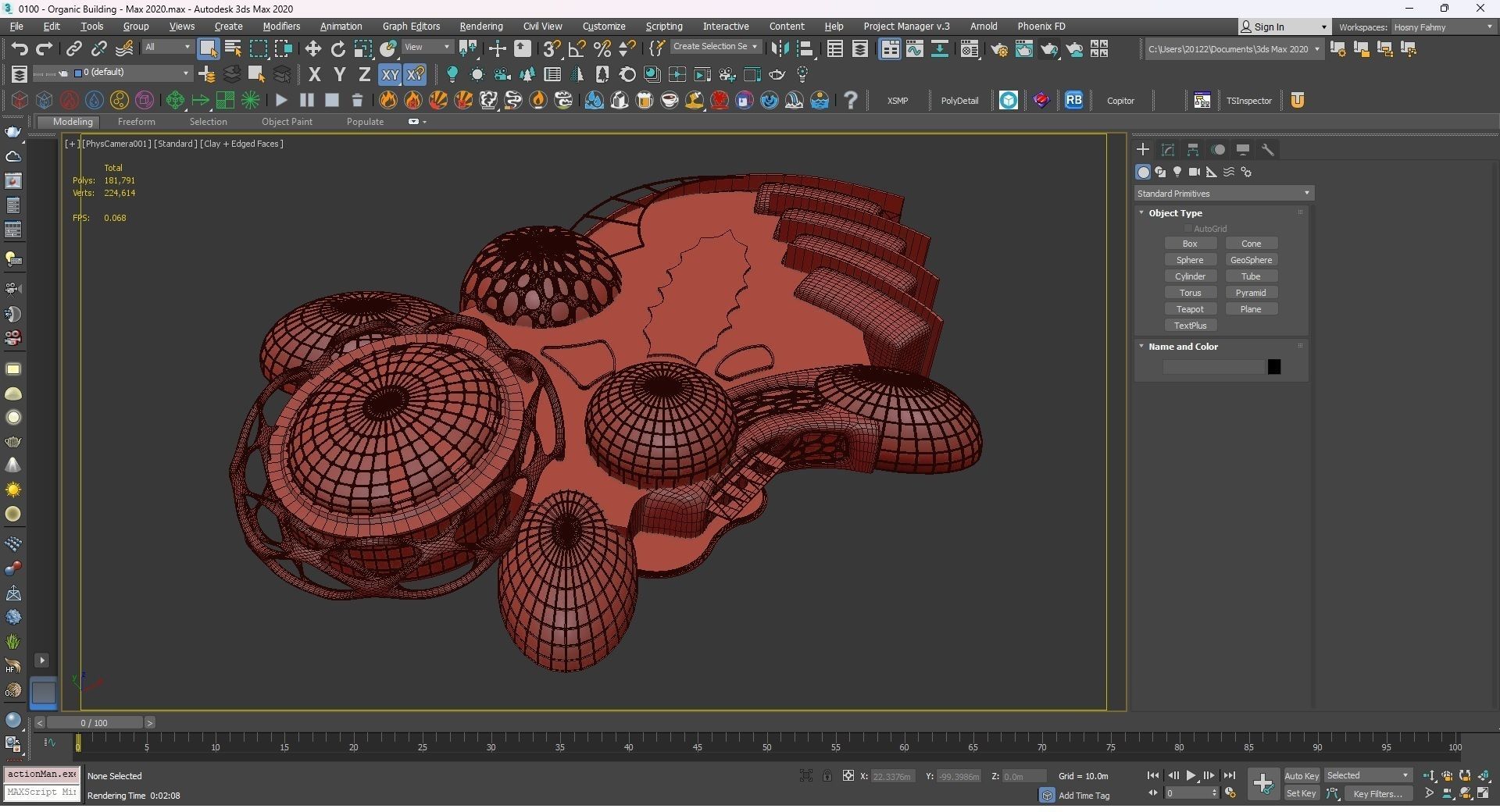The height and width of the screenshot is (812, 1500).
Task: Click the Key Filters button
Action: (1377, 794)
